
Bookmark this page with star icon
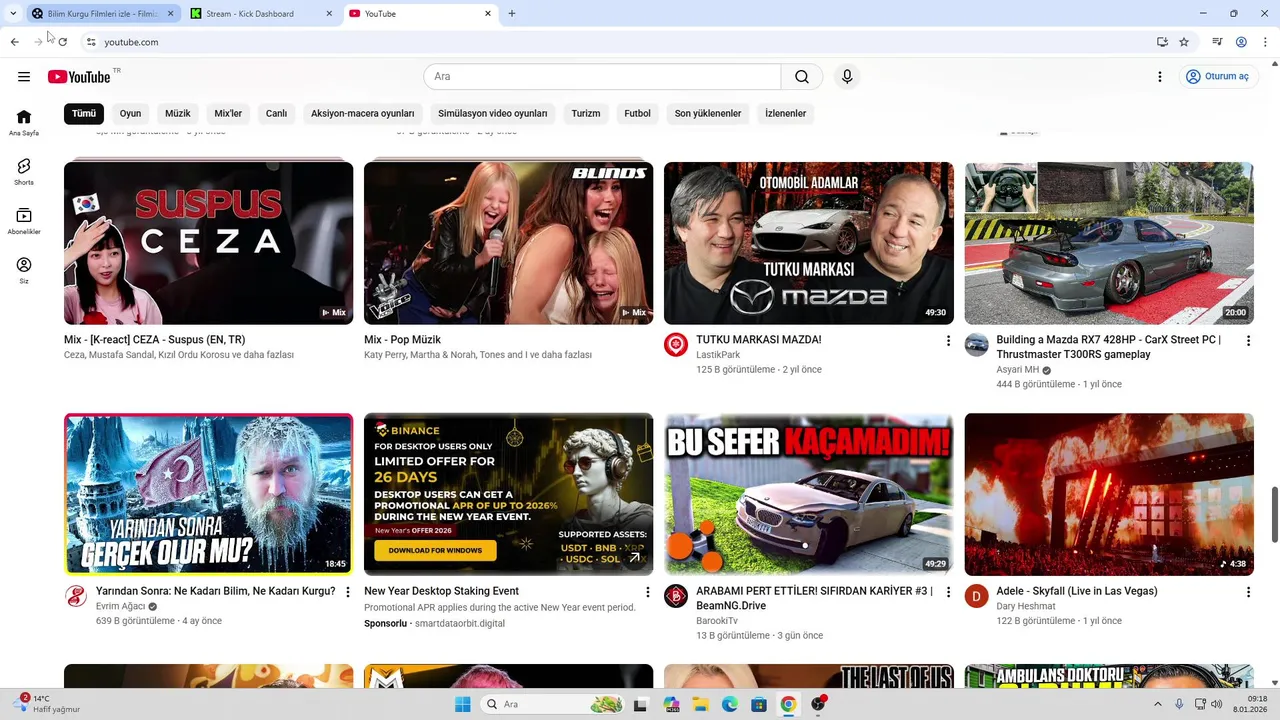[x=1184, y=42]
